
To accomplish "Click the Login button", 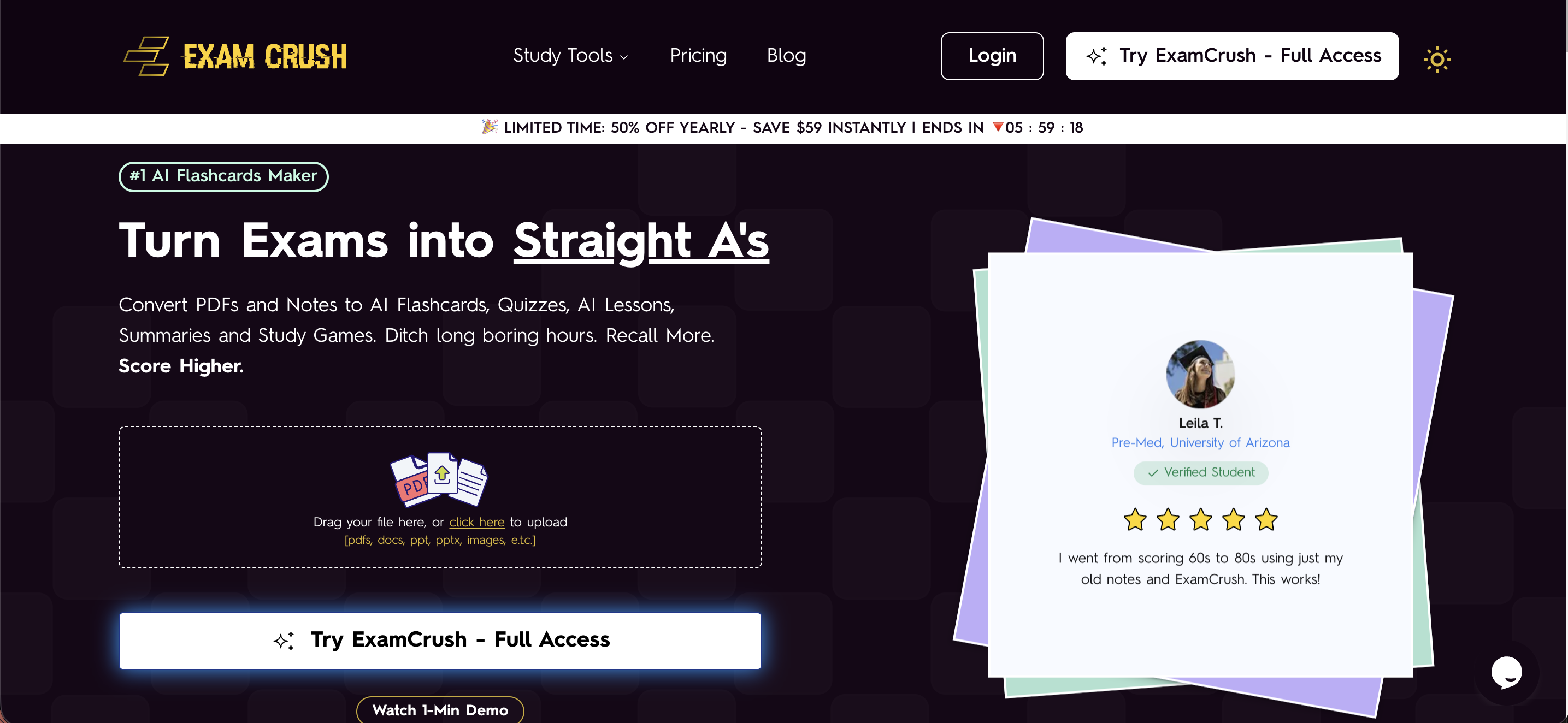I will click(992, 56).
